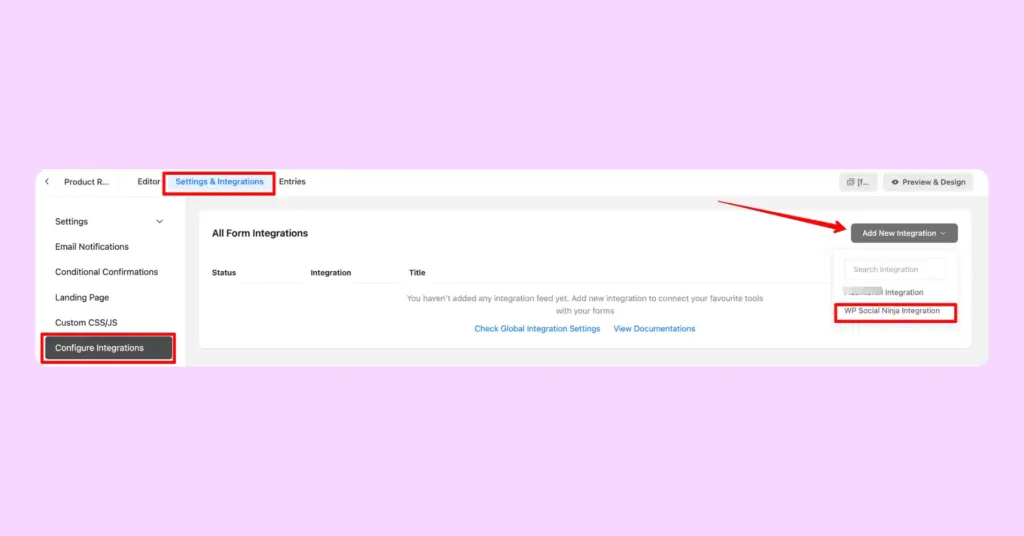This screenshot has width=1024, height=536.
Task: Open the View Documentations link
Action: tap(654, 329)
